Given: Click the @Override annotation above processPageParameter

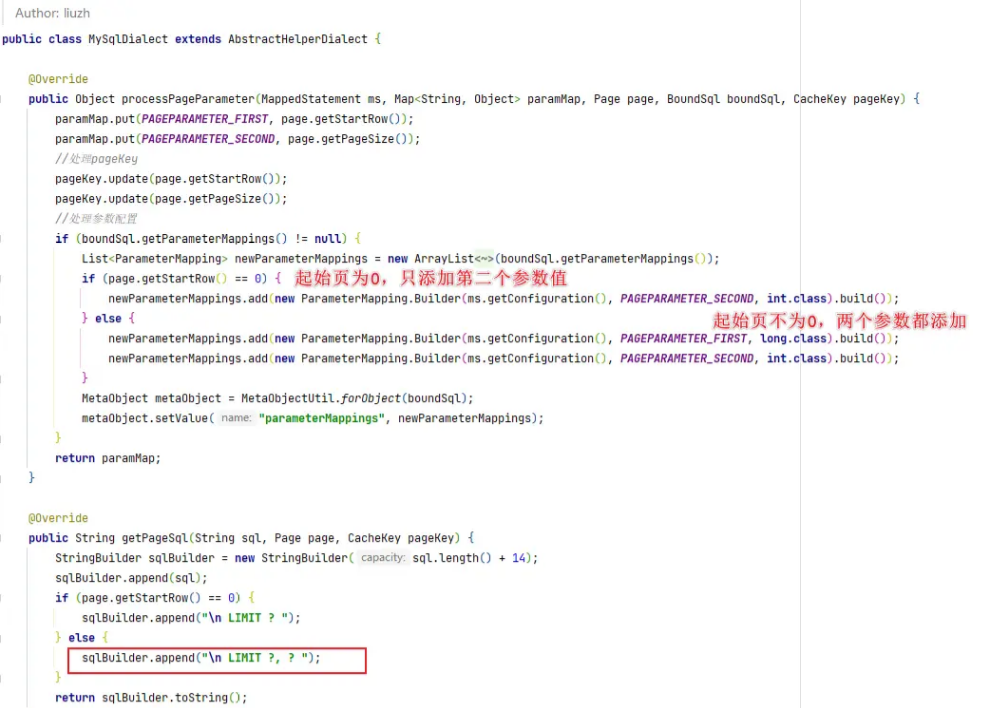Looking at the screenshot, I should tap(58, 78).
